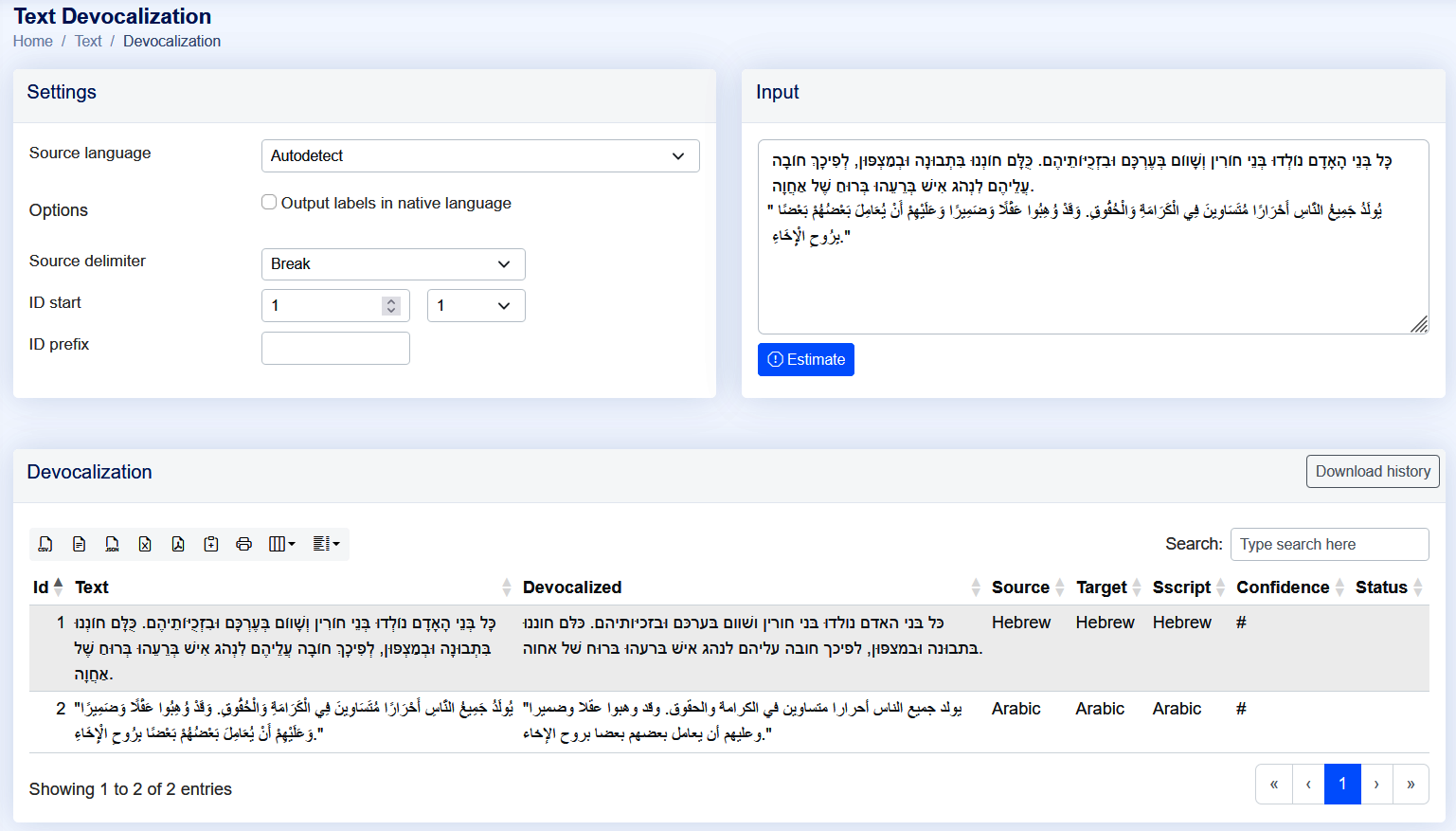Export table as PDF document
1456x831 pixels.
178,544
